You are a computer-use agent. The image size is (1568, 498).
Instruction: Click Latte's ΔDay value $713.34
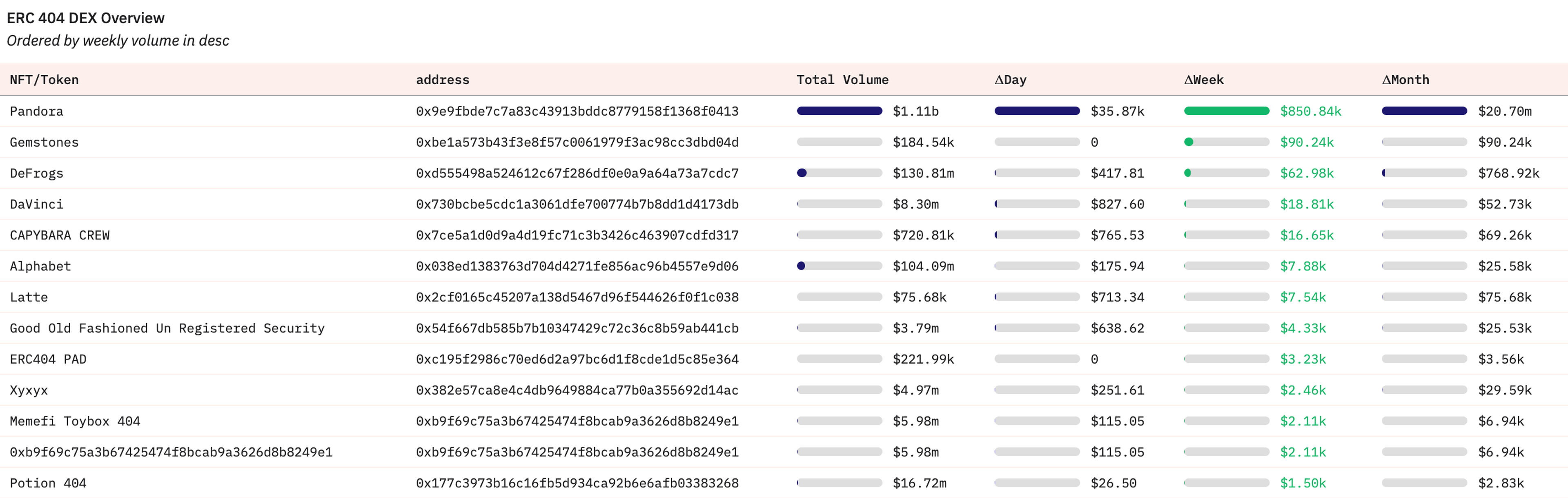point(1118,297)
